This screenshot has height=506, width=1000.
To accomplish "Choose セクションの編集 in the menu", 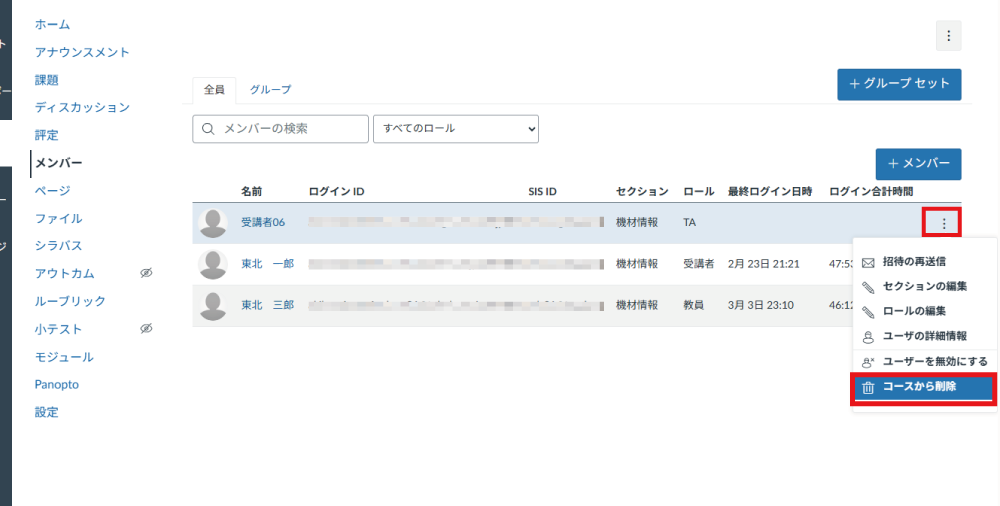I will [924, 286].
